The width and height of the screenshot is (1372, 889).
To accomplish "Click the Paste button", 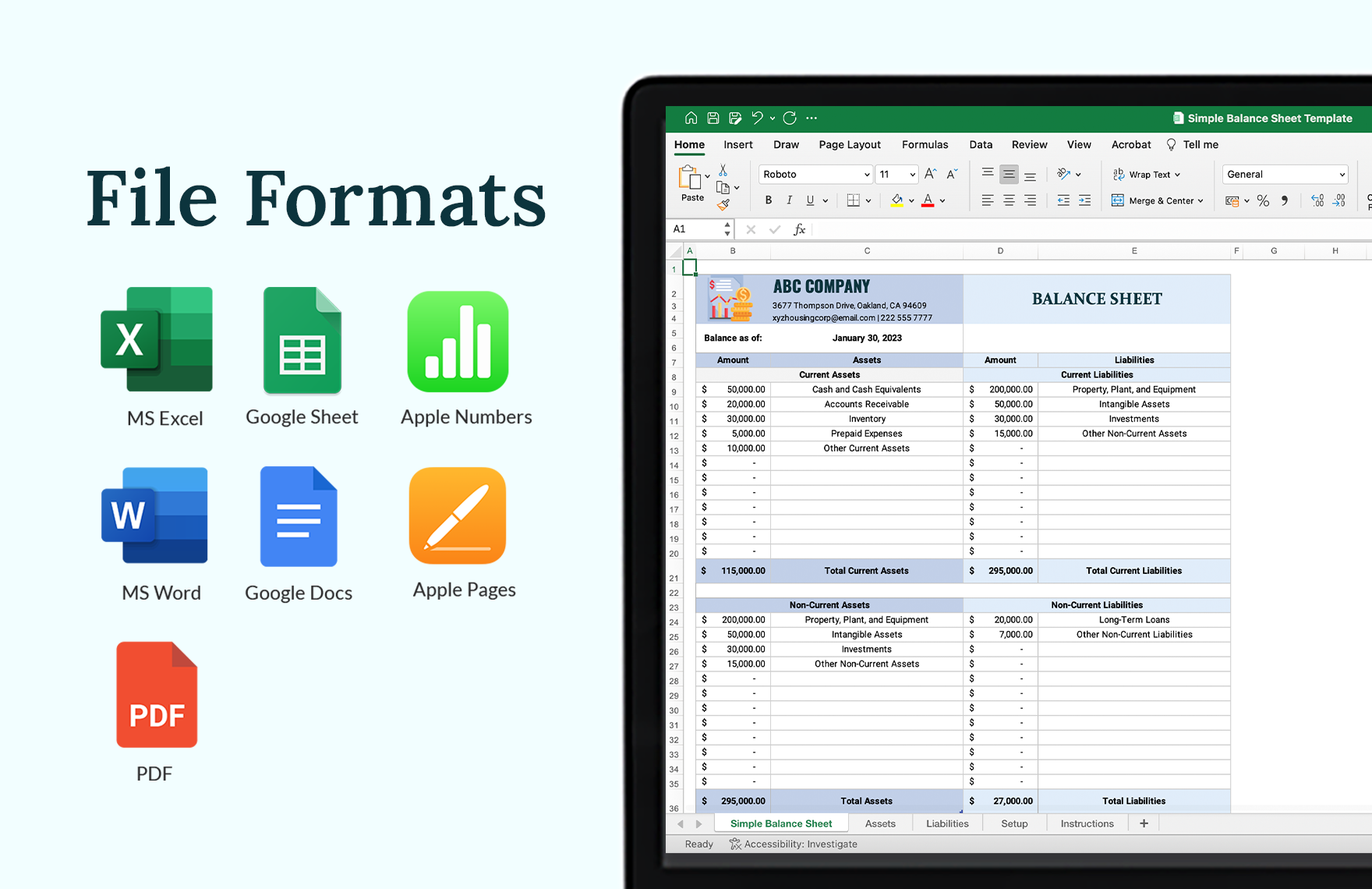I will coord(691,185).
